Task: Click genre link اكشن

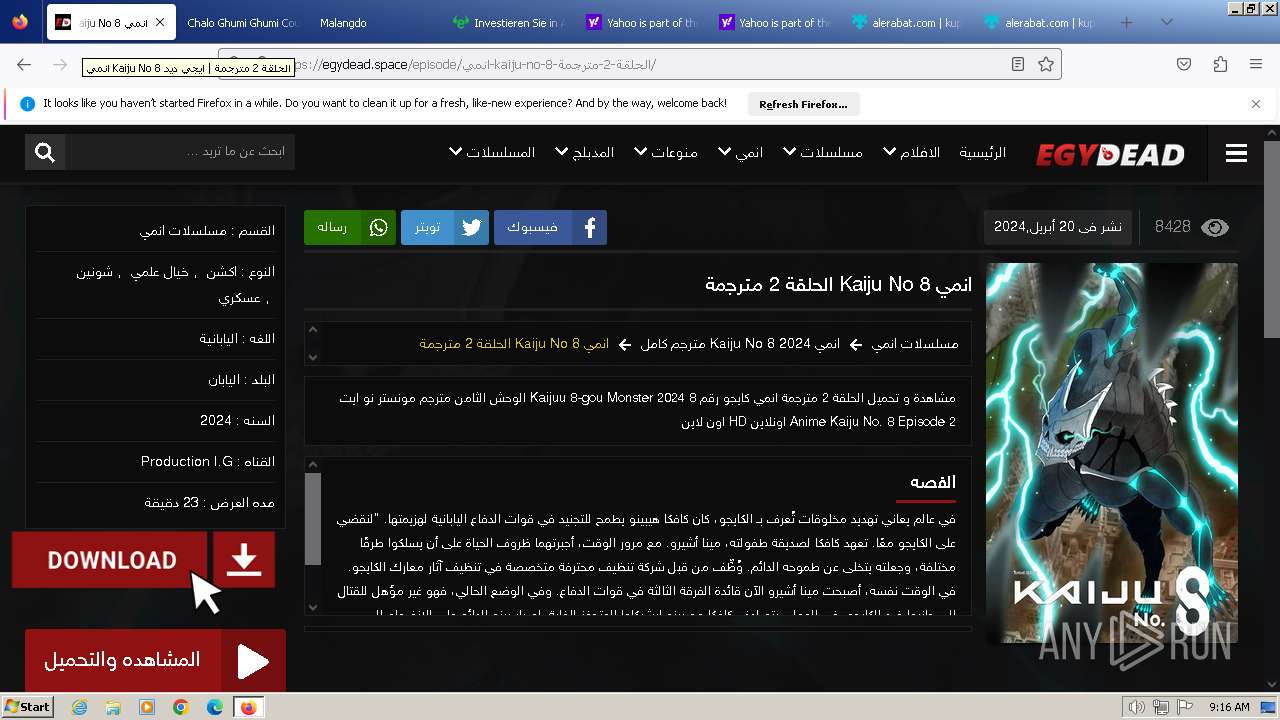Action: (x=222, y=272)
